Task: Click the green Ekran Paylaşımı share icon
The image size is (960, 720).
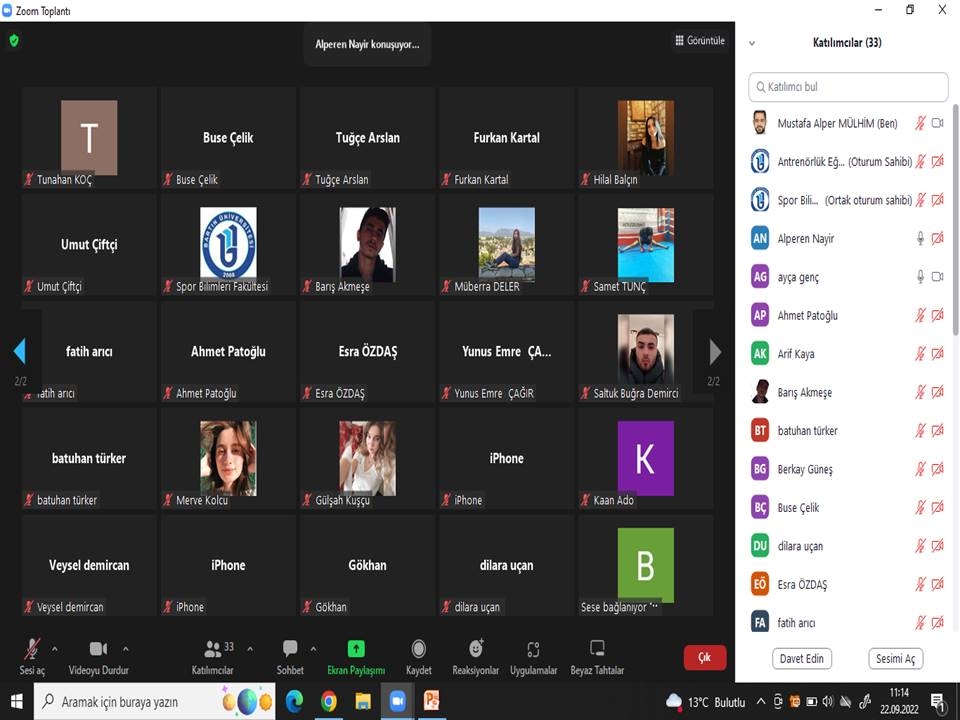Action: point(356,649)
